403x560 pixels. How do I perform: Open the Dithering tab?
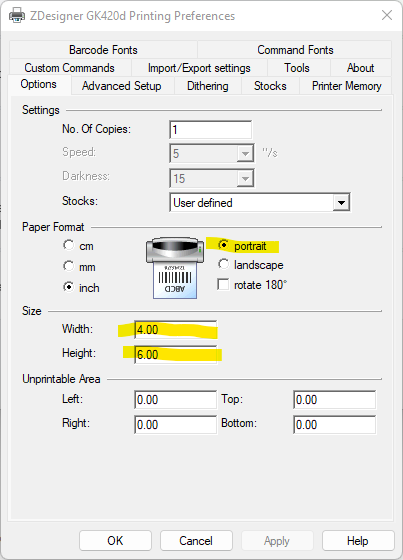pos(208,86)
